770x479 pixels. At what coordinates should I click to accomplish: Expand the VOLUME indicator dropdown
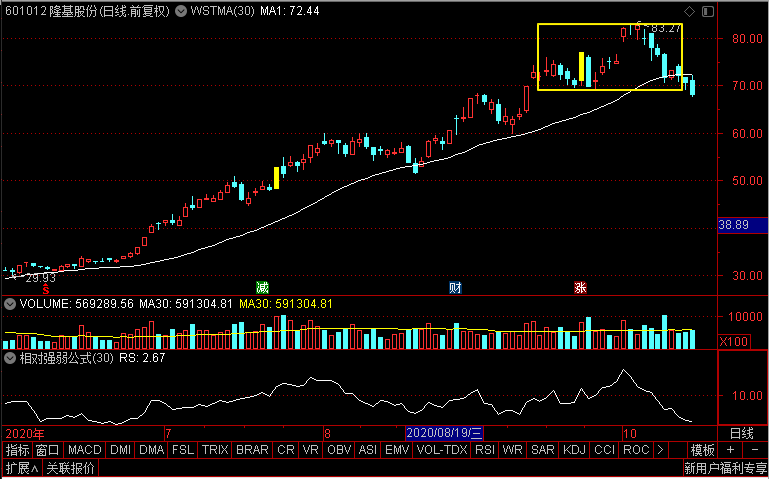(10, 304)
